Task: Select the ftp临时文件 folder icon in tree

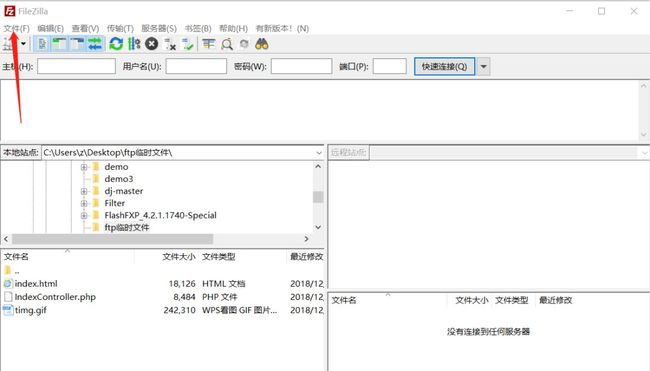Action: click(x=96, y=227)
